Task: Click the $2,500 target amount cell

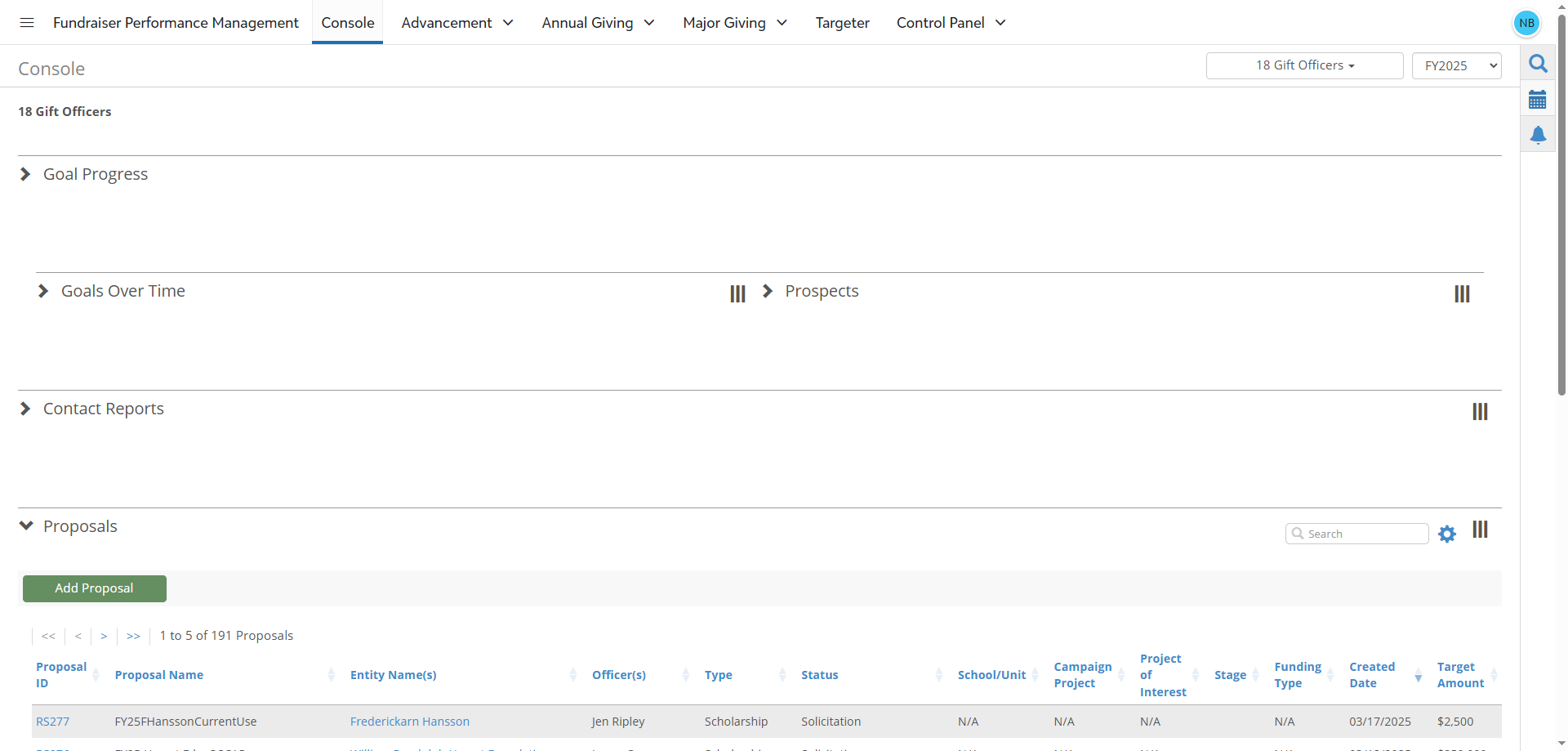Action: click(1455, 722)
